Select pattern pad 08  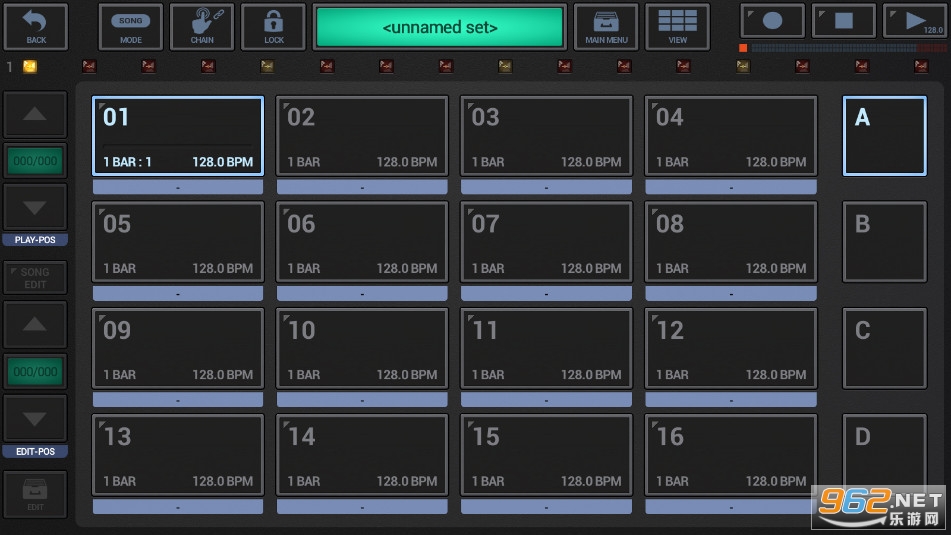coord(731,242)
